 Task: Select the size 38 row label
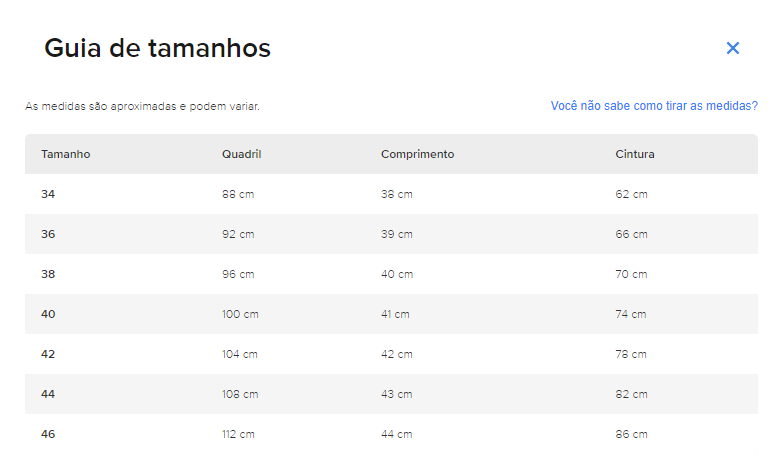48,274
